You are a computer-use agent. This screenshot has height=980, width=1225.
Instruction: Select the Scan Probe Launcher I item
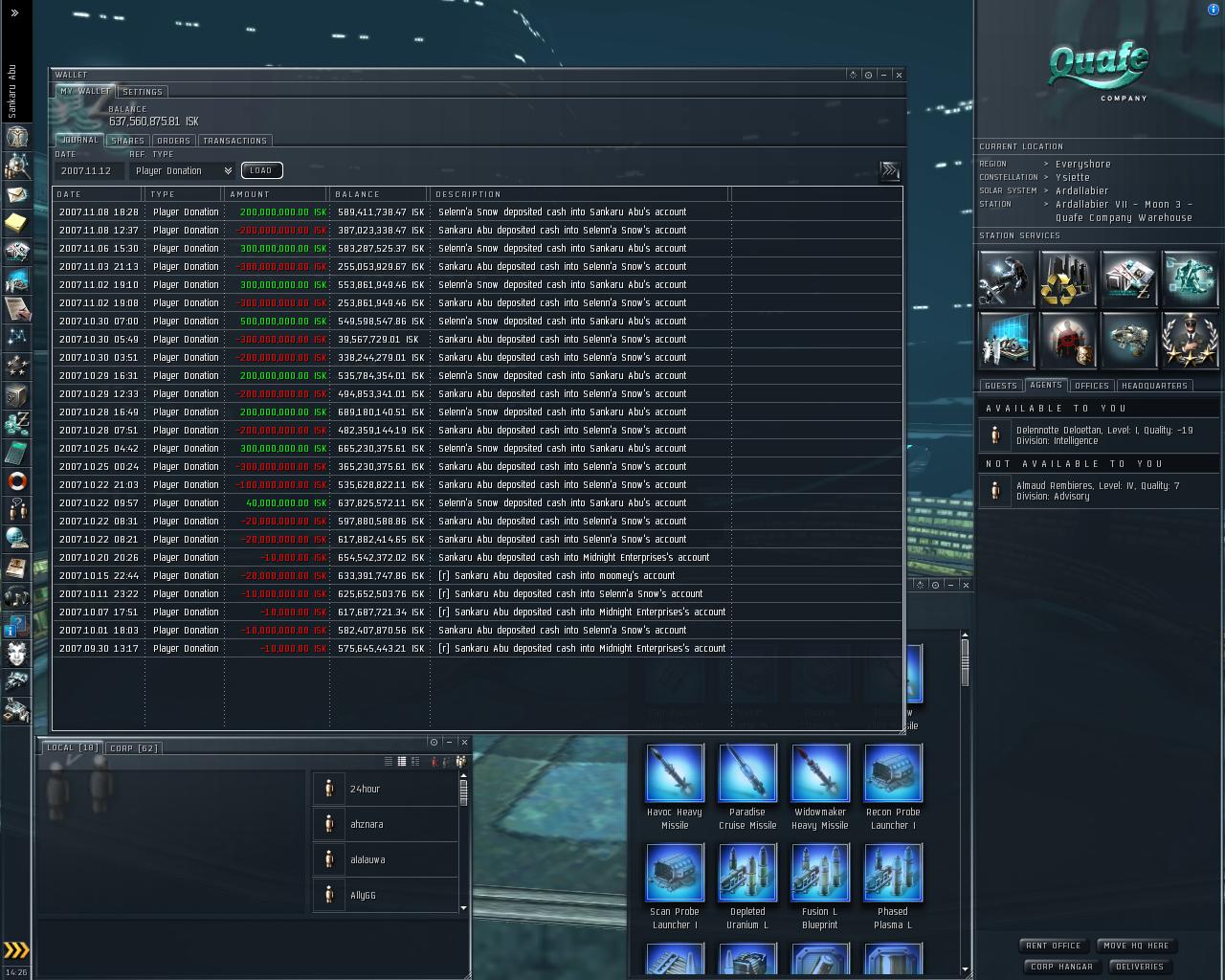675,886
